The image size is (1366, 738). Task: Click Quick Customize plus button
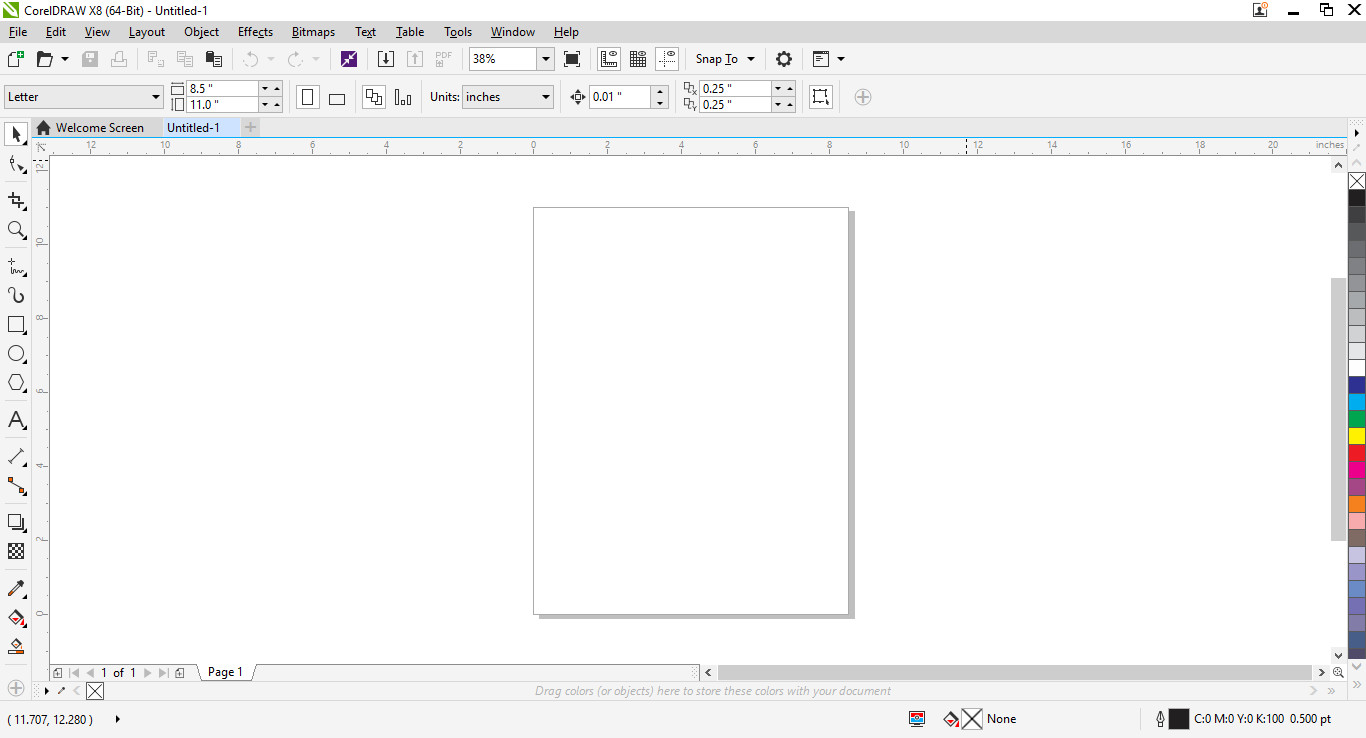[x=863, y=97]
